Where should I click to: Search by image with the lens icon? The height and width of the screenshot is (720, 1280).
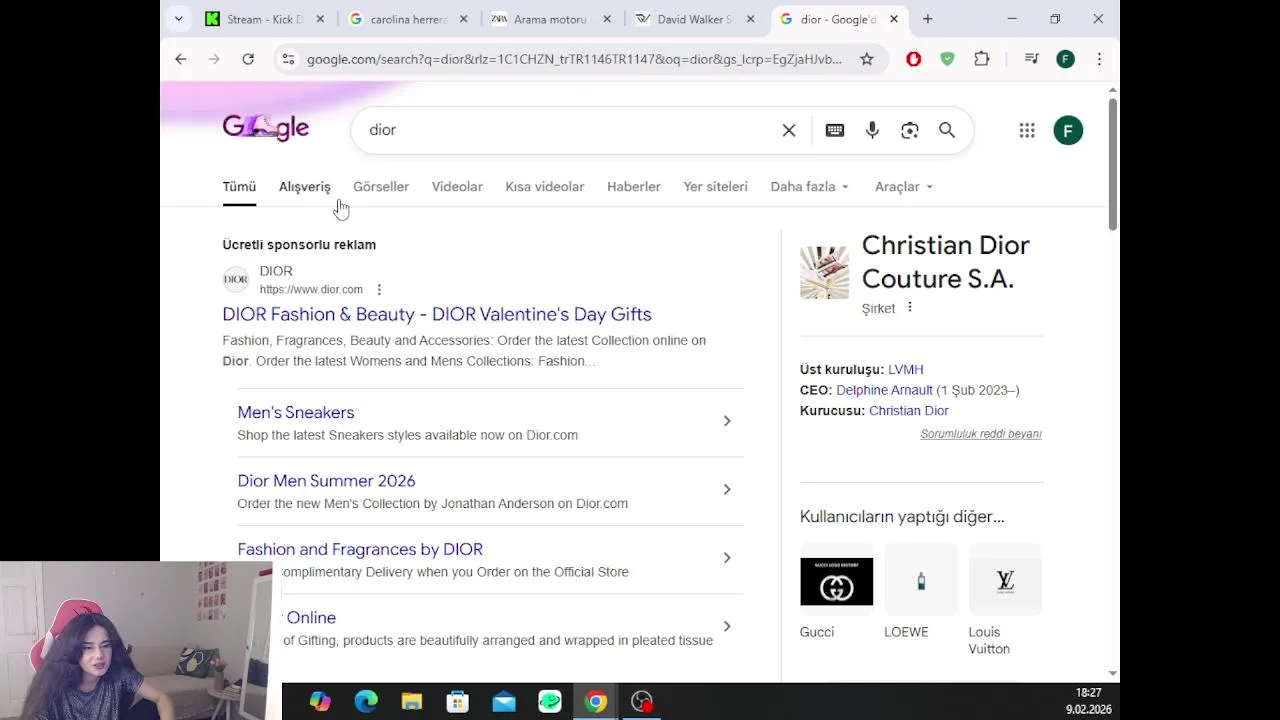pos(910,130)
